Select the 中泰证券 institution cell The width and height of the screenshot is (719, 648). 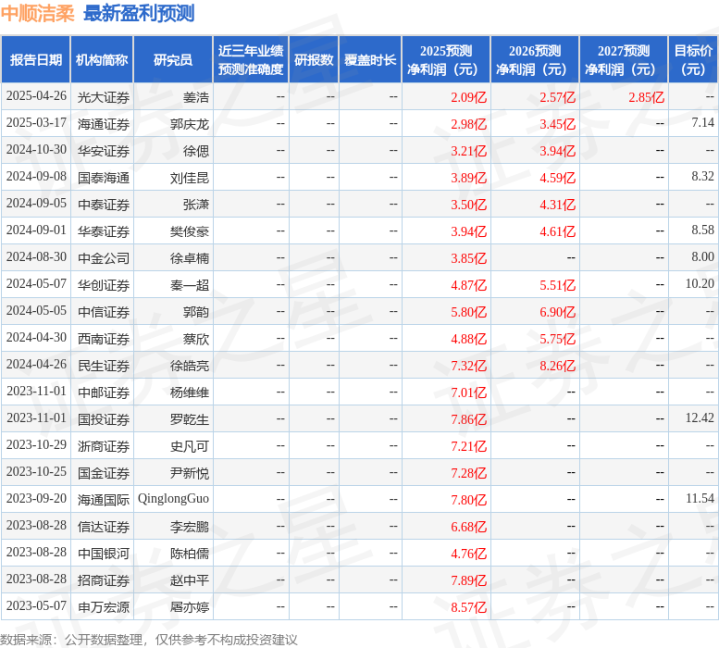point(103,205)
